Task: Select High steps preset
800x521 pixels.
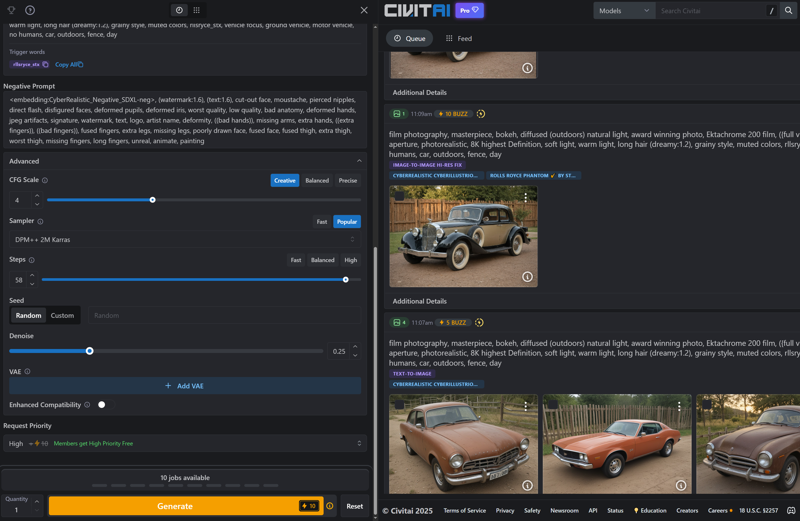Action: [x=351, y=260]
